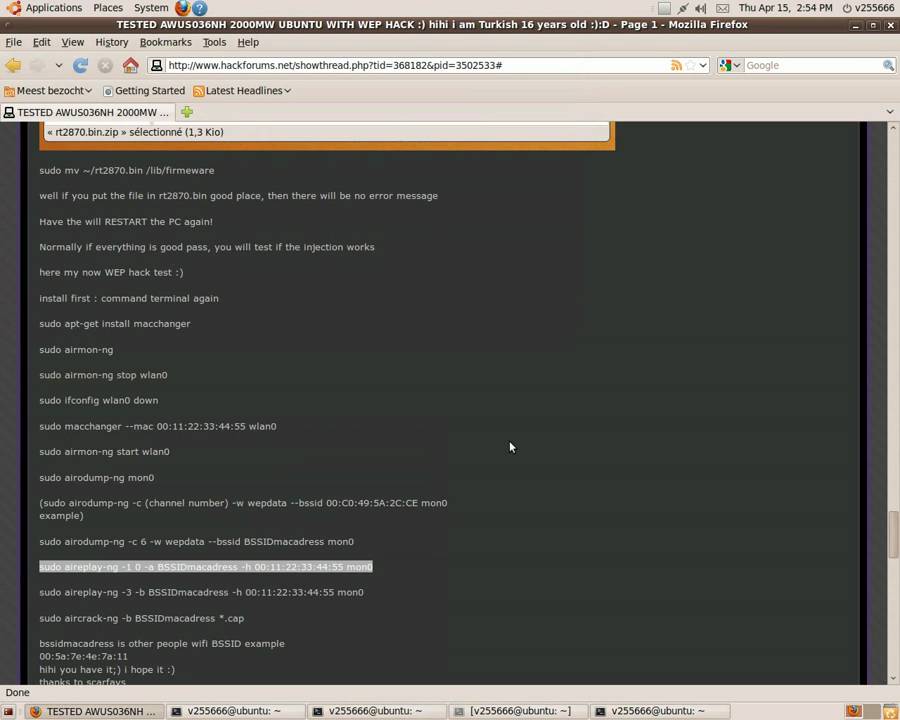Launch Firefox from the top panel icon

[183, 8]
